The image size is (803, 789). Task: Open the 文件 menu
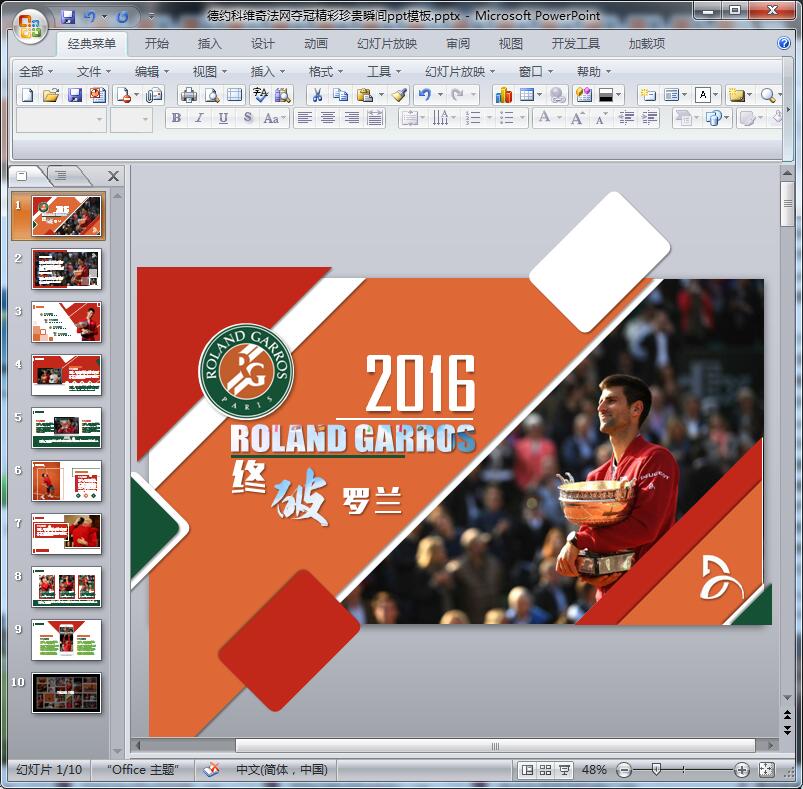[x=94, y=72]
